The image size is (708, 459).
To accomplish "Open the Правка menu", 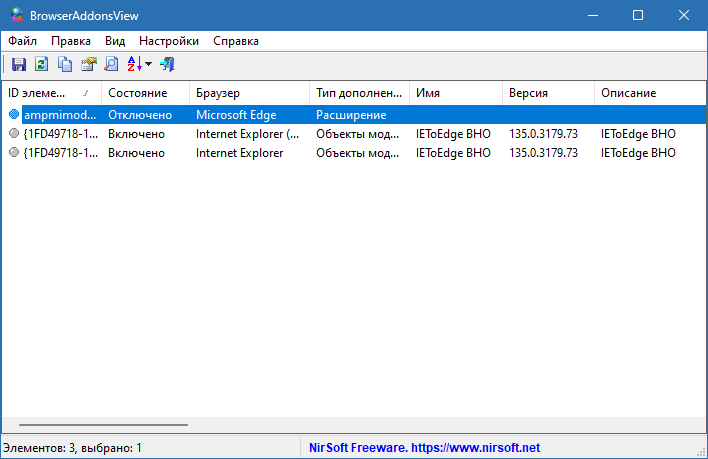I will point(71,41).
